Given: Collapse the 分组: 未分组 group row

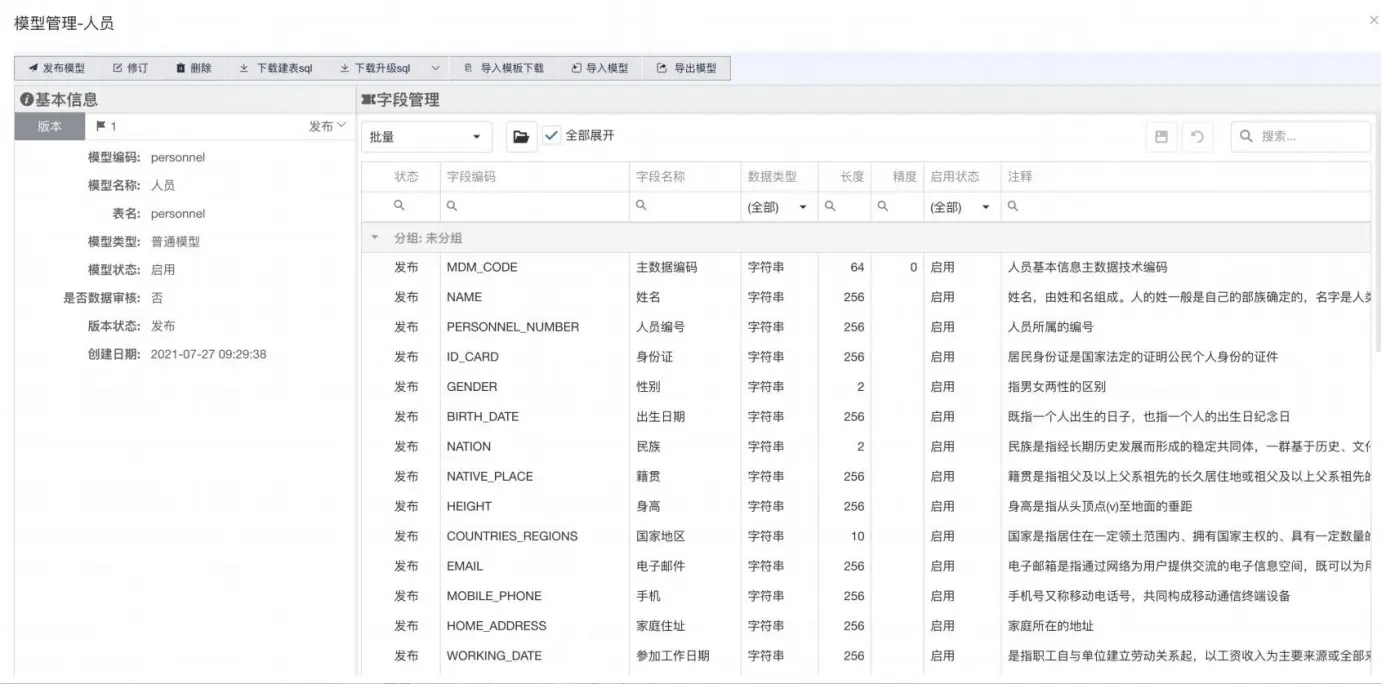Looking at the screenshot, I should 375,238.
